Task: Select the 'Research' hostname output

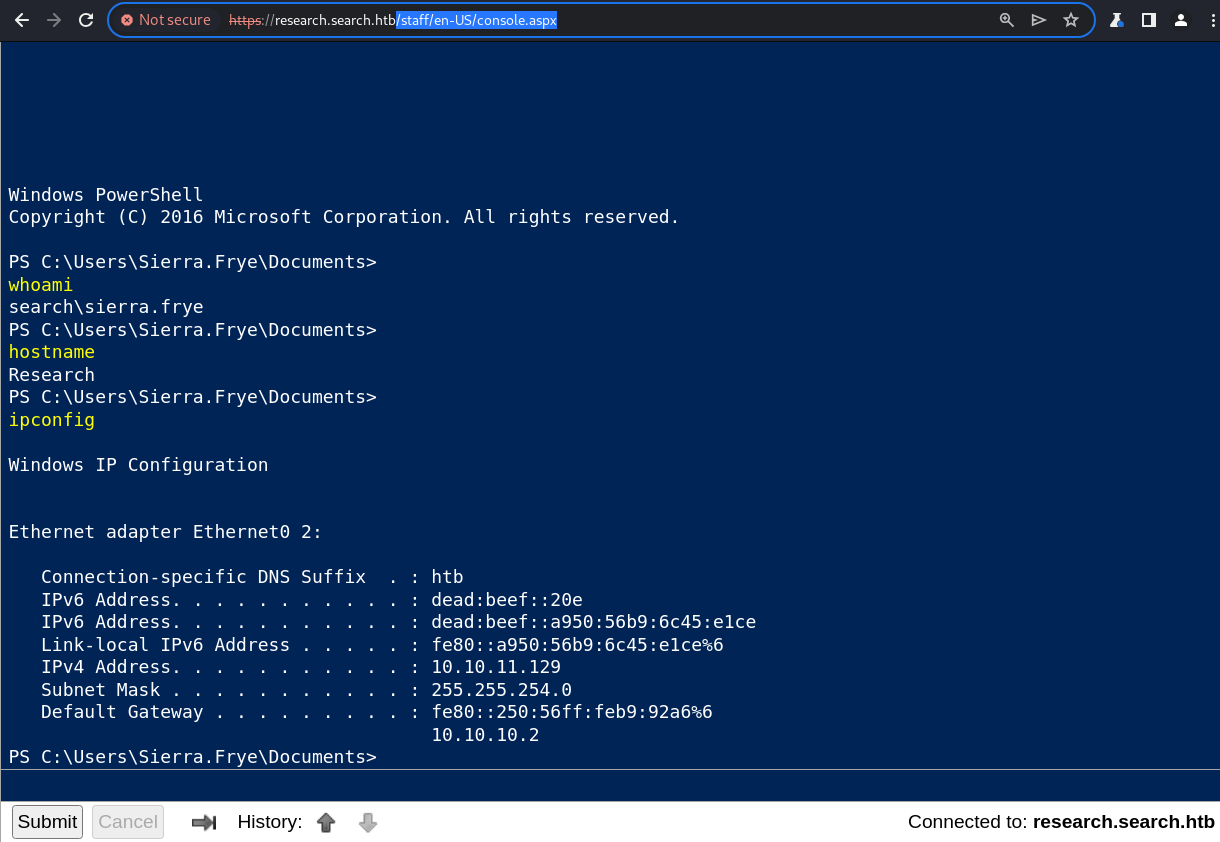Action: click(52, 375)
